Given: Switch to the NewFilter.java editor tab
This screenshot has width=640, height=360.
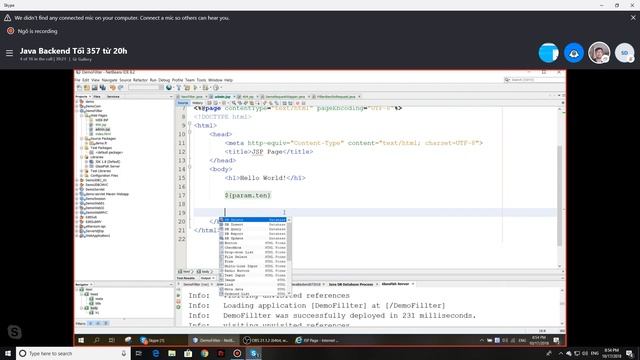Looking at the screenshot, I should click(191, 97).
